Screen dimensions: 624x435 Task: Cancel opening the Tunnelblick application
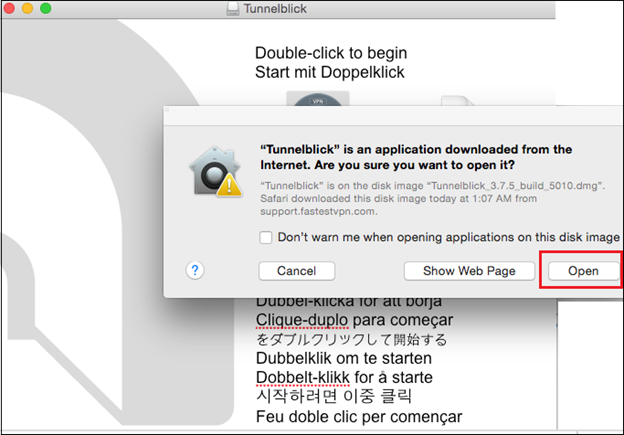[296, 271]
